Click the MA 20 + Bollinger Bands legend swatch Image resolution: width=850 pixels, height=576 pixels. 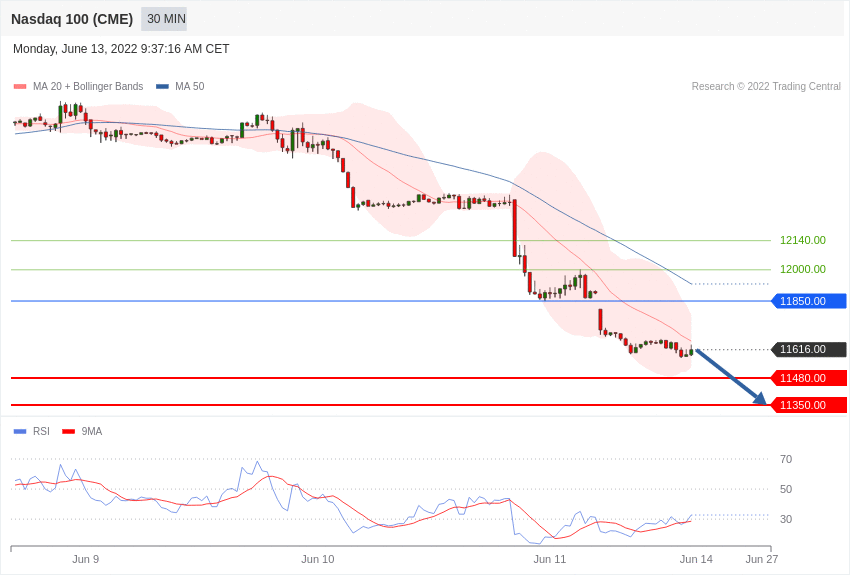pyautogui.click(x=20, y=86)
